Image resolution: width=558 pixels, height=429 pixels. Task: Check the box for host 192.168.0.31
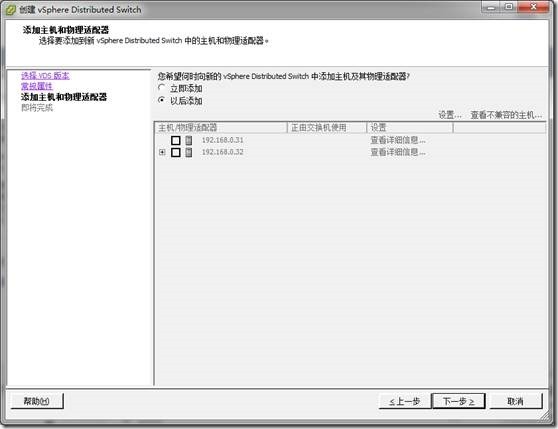coord(175,140)
